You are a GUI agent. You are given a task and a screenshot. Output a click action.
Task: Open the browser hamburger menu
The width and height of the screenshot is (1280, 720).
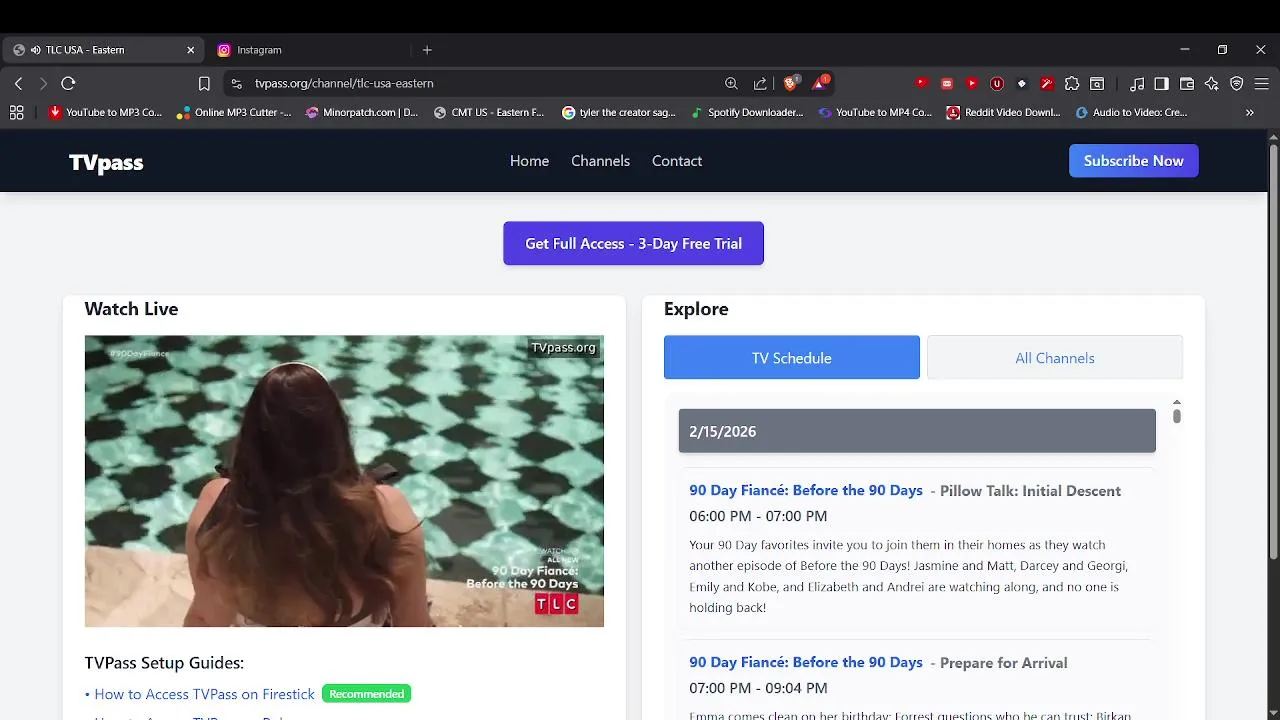pos(1262,84)
